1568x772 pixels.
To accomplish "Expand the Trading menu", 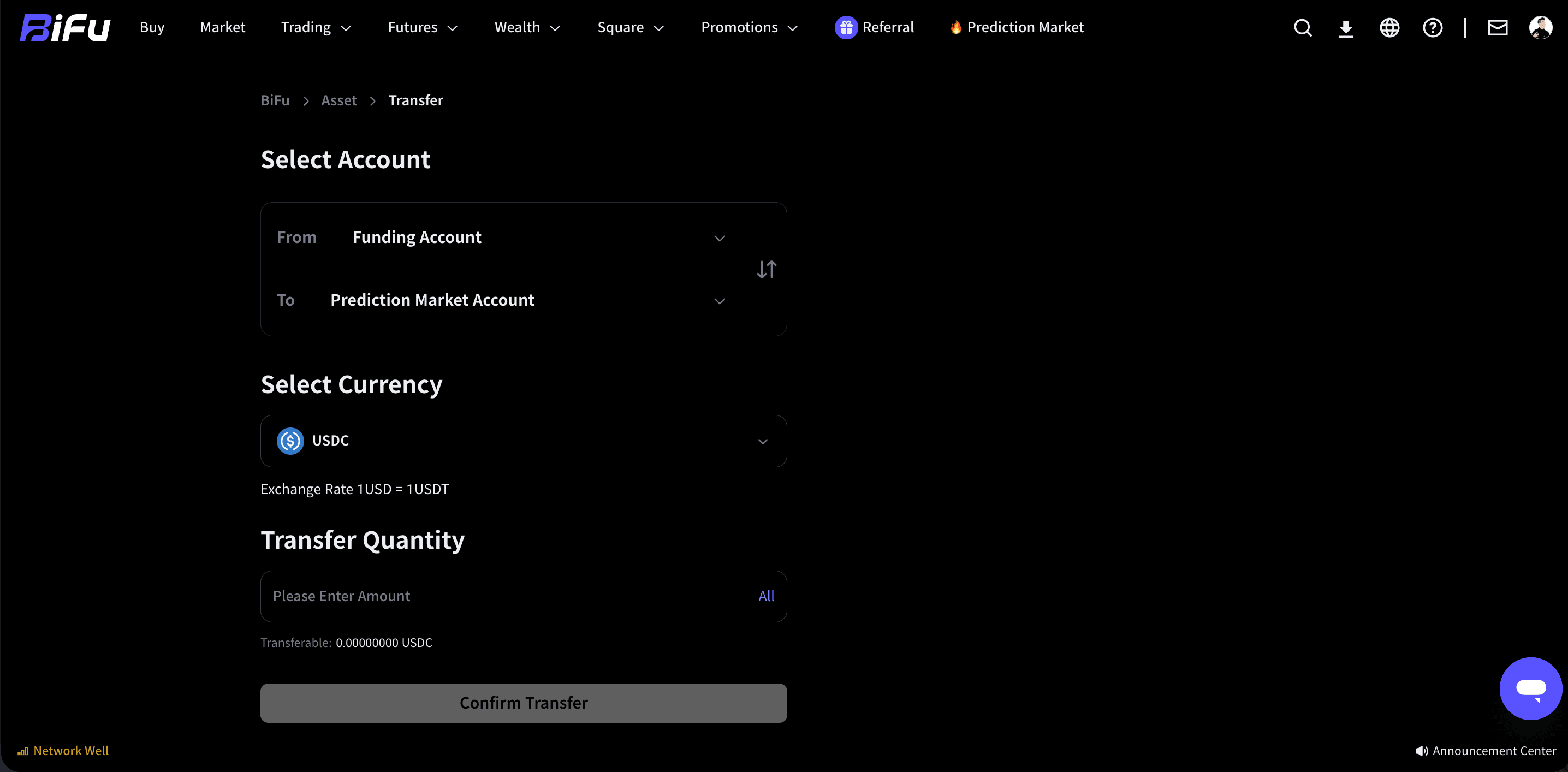I will [x=316, y=27].
